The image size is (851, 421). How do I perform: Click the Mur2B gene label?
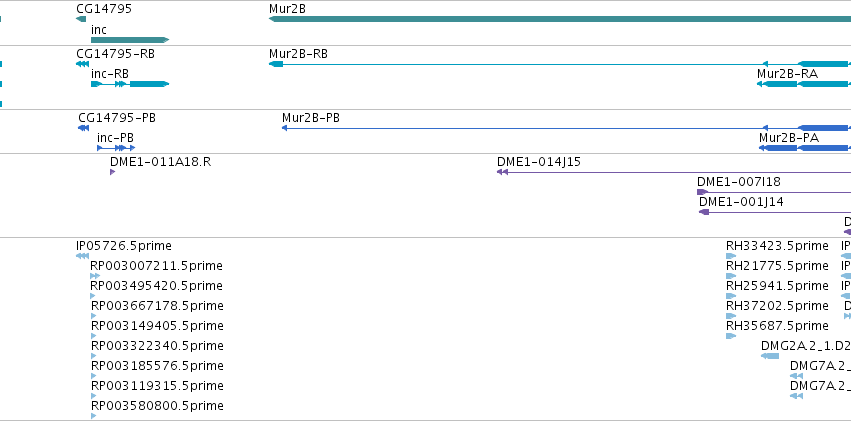(287, 9)
